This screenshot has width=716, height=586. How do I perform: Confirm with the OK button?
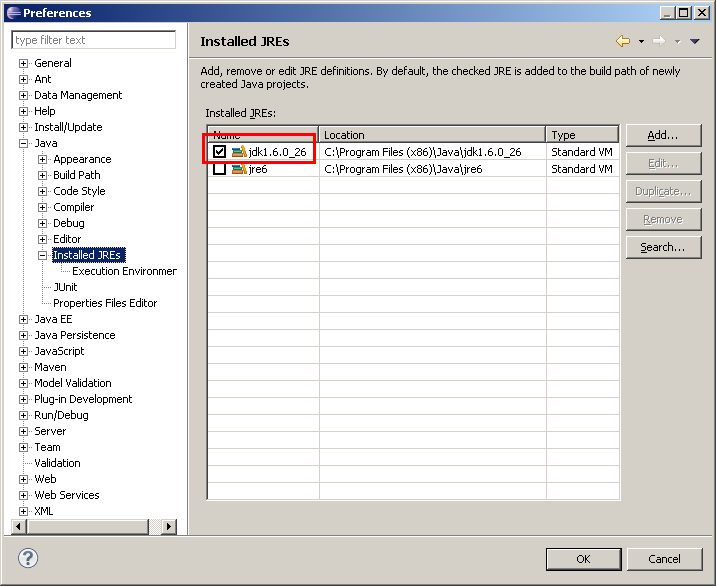click(583, 559)
